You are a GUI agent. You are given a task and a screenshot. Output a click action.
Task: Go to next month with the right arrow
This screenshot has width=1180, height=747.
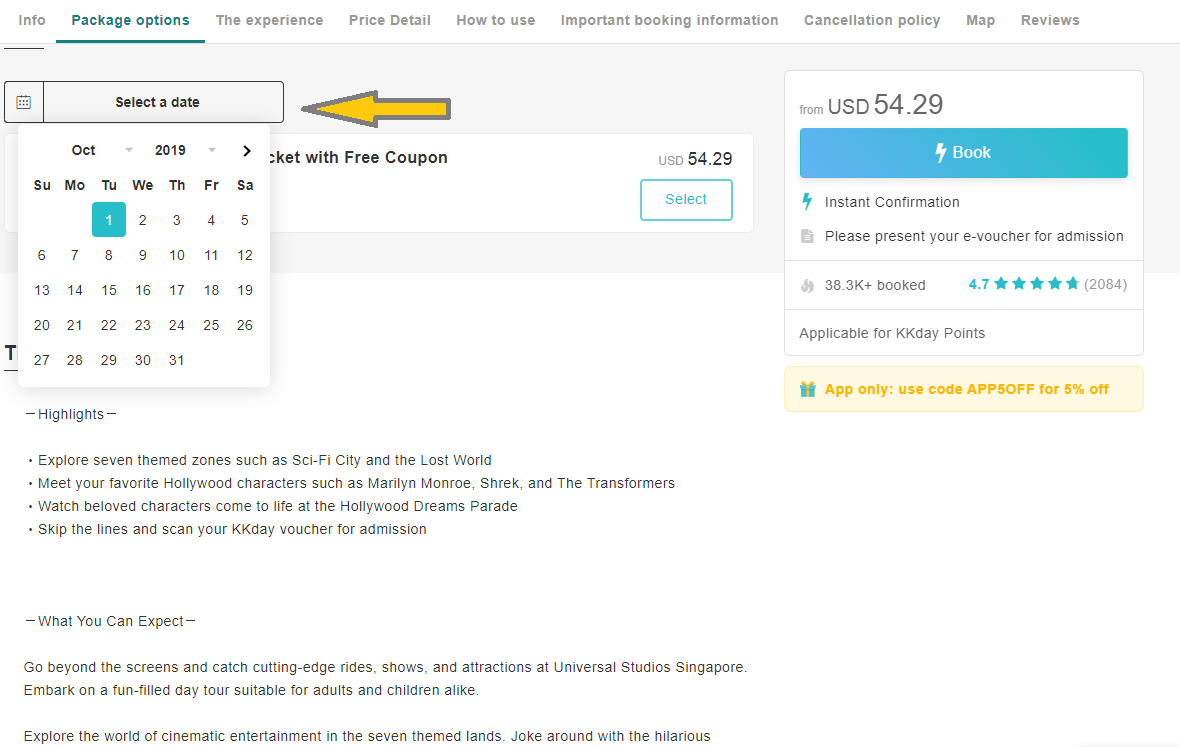coord(247,150)
